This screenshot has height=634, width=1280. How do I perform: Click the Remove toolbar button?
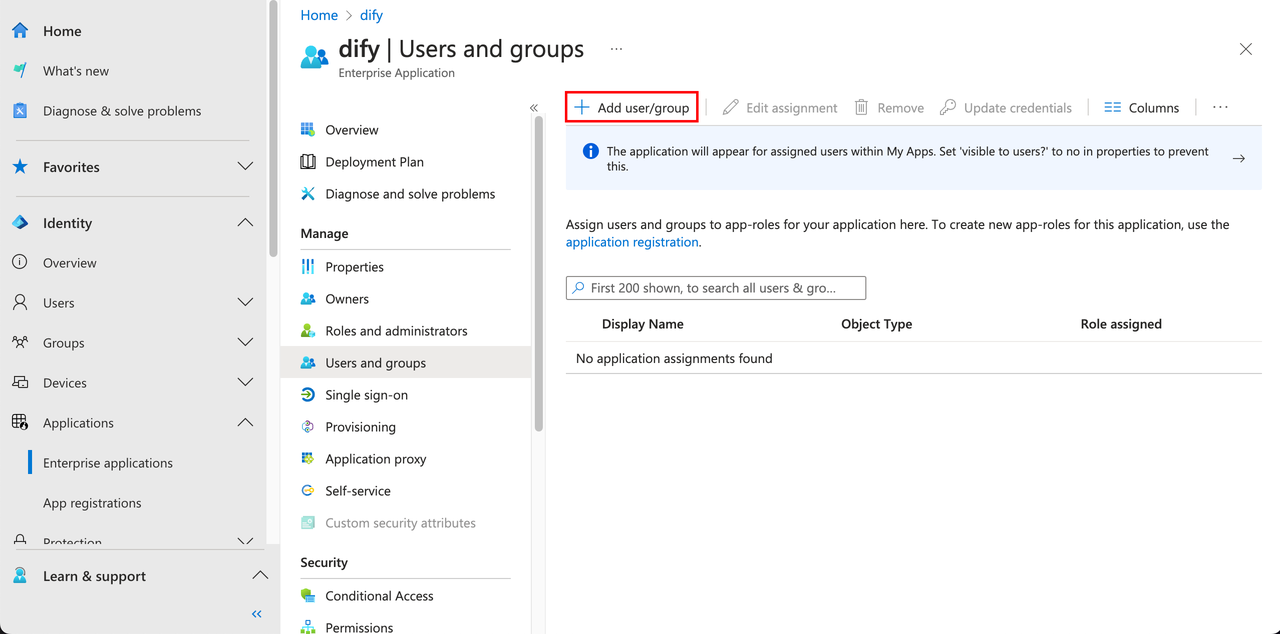[889, 108]
